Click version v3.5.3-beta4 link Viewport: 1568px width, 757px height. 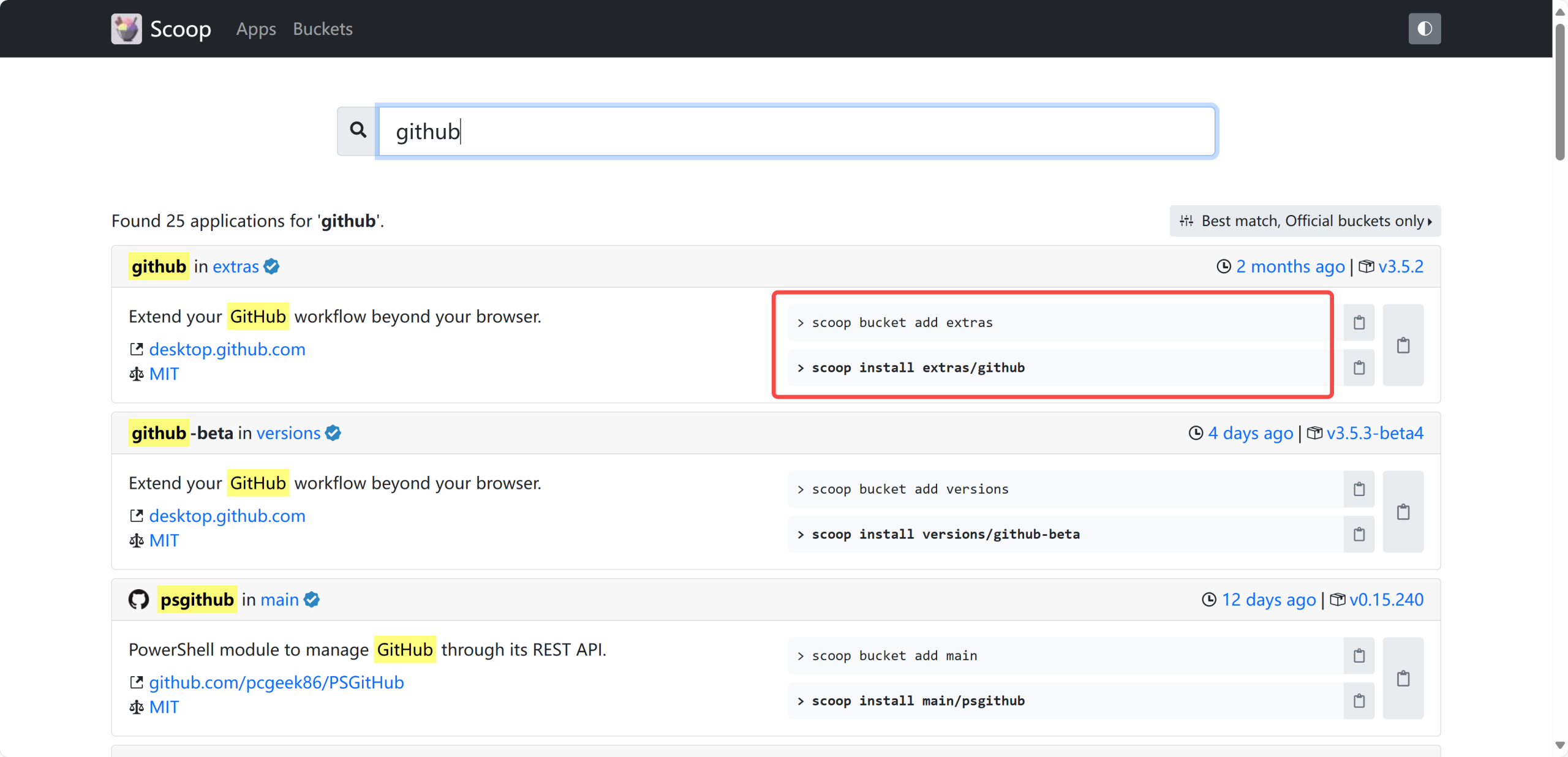pos(1374,434)
